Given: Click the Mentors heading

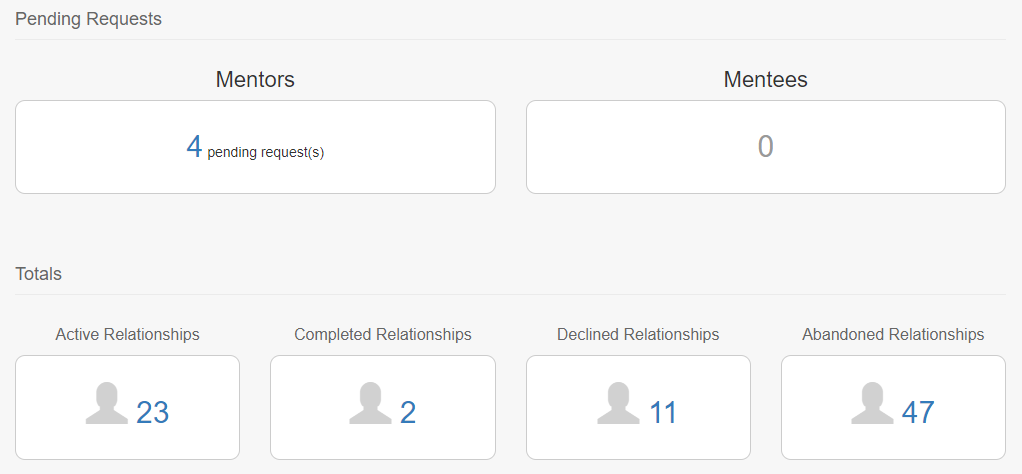Looking at the screenshot, I should coord(256,80).
